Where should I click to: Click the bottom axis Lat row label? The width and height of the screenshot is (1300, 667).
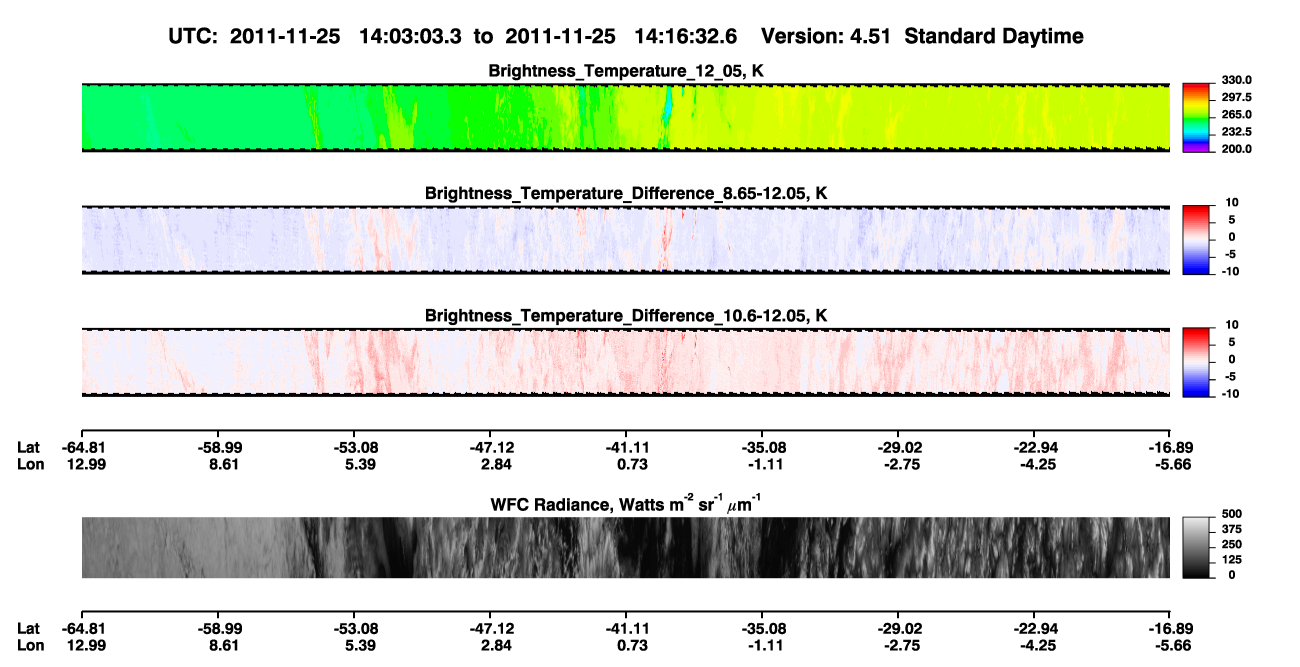28,628
